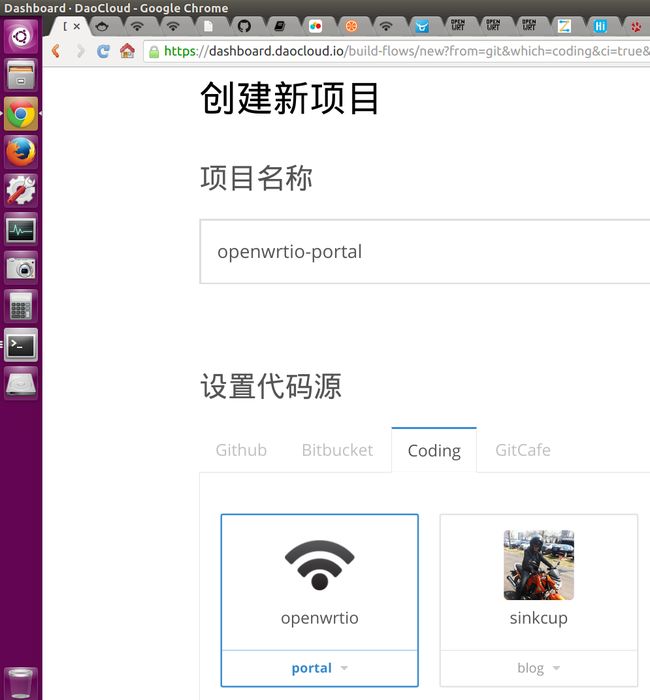The image size is (650, 700).
Task: Open the Files manager from the dock
Action: coord(21,75)
